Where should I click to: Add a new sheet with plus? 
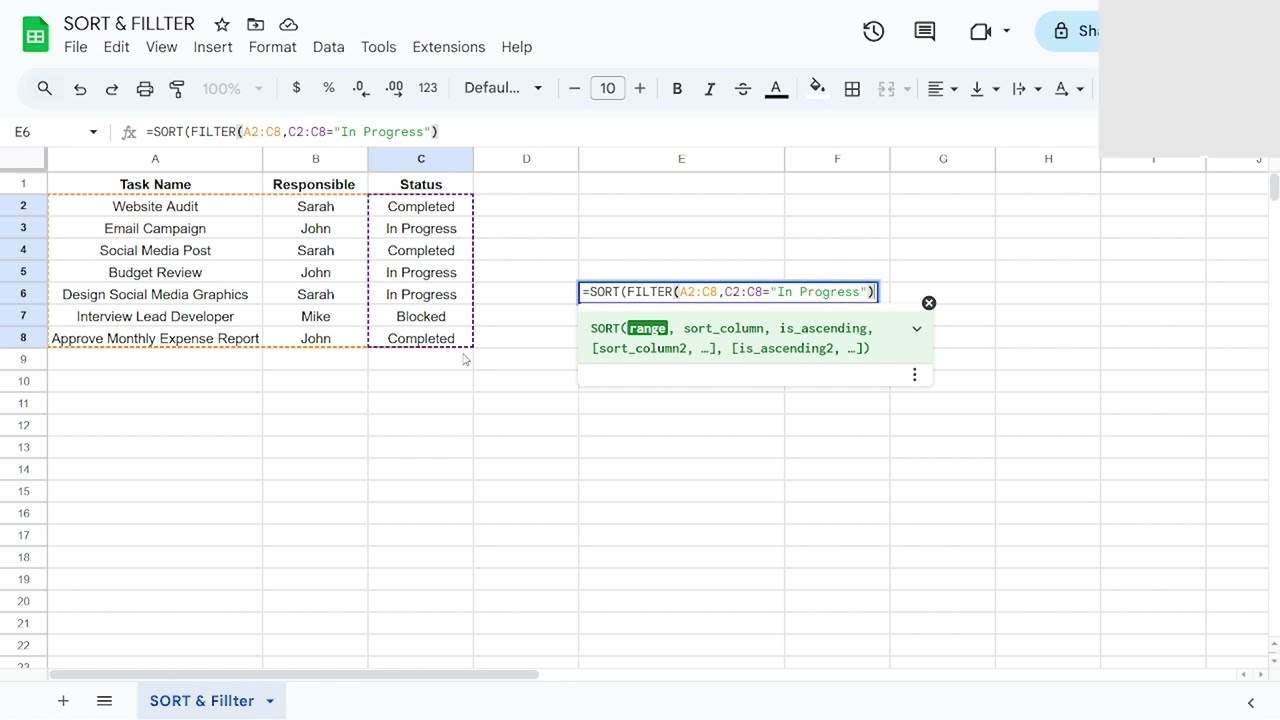63,701
